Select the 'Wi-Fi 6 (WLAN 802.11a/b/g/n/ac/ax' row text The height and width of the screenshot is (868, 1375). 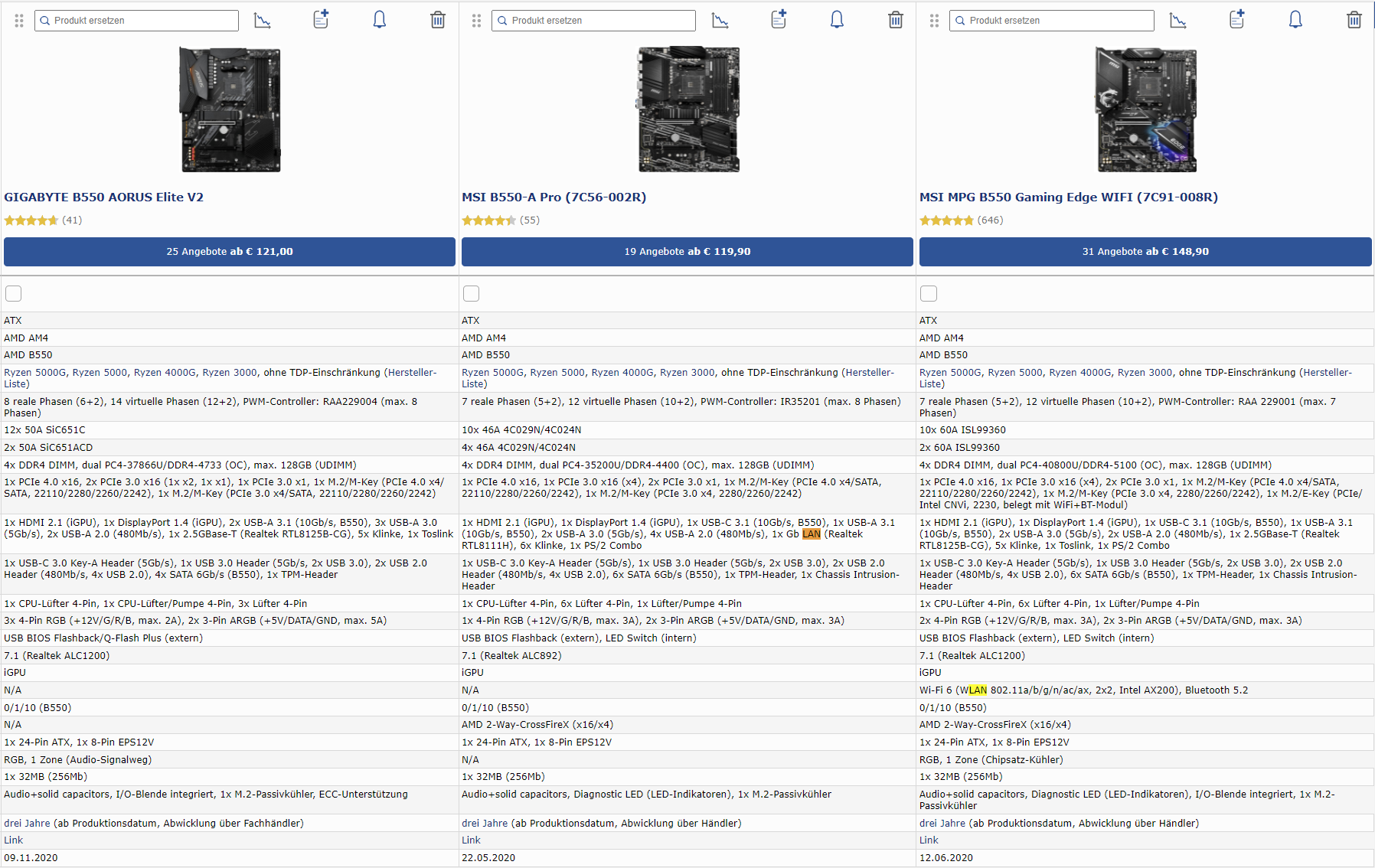coord(1083,690)
